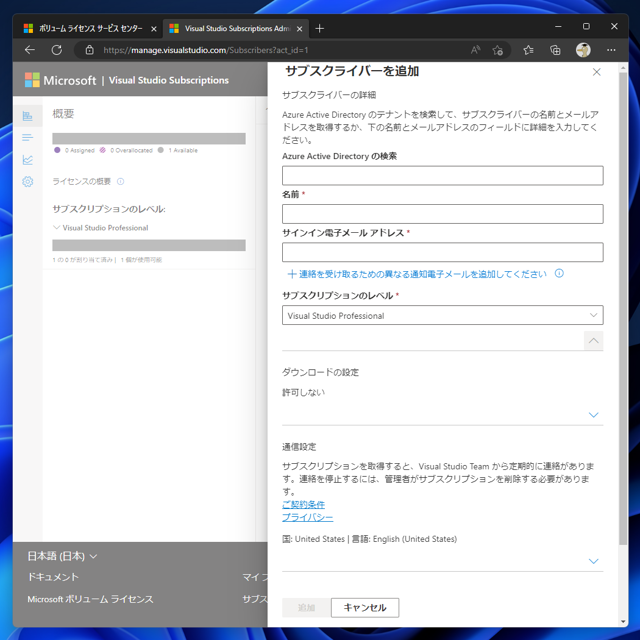Click info icon next to ライセンスの概要
The width and height of the screenshot is (640, 640).
click(x=120, y=181)
